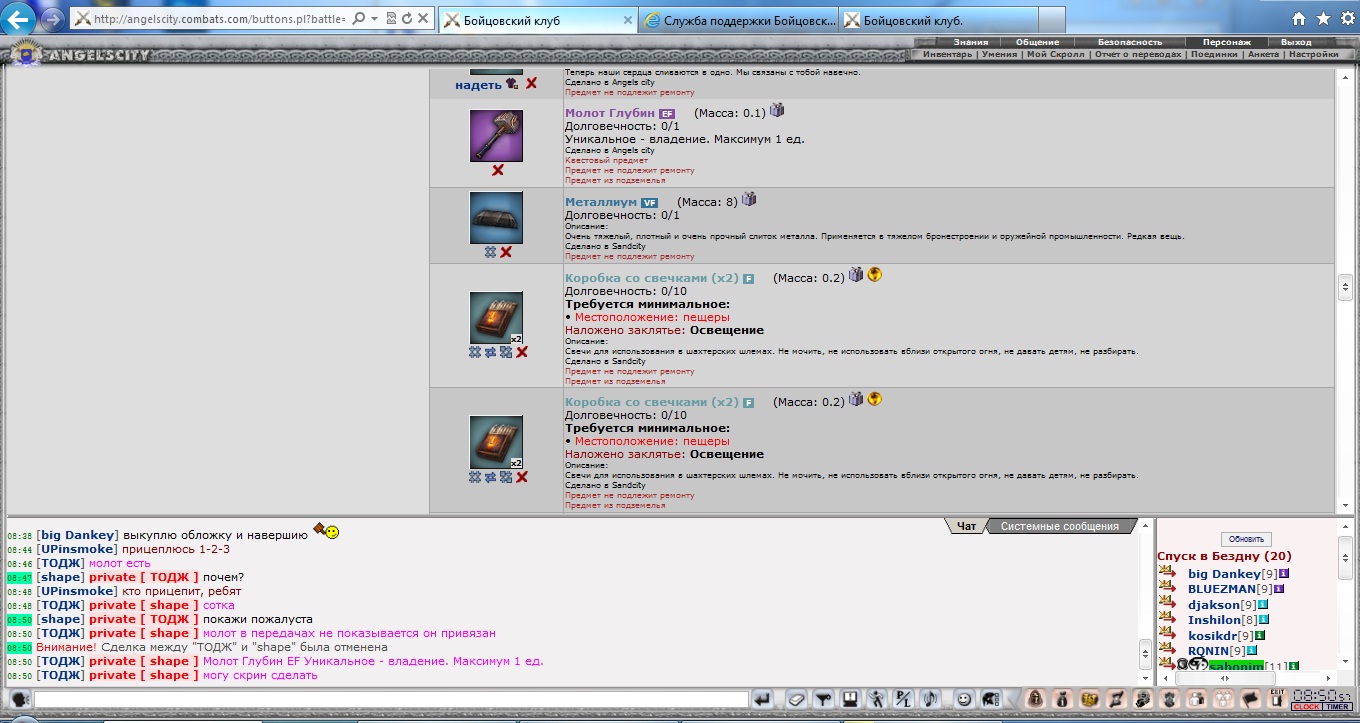
Task: Open info icon beside djakson
Action: [x=1263, y=605]
